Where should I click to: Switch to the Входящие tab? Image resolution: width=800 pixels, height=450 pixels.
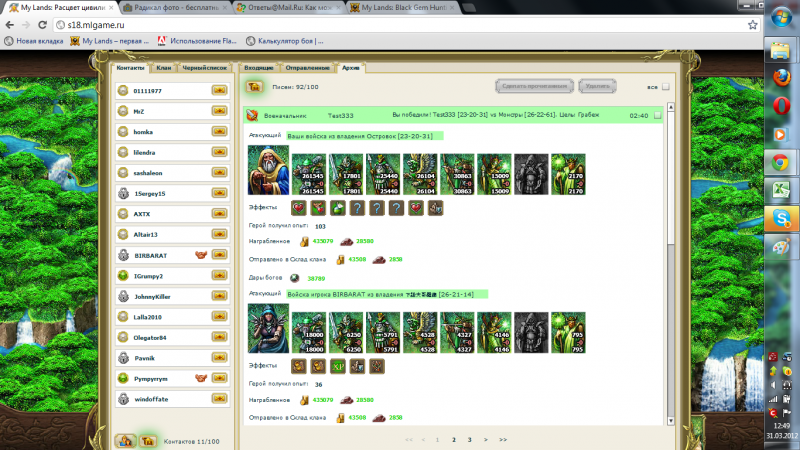click(x=259, y=67)
